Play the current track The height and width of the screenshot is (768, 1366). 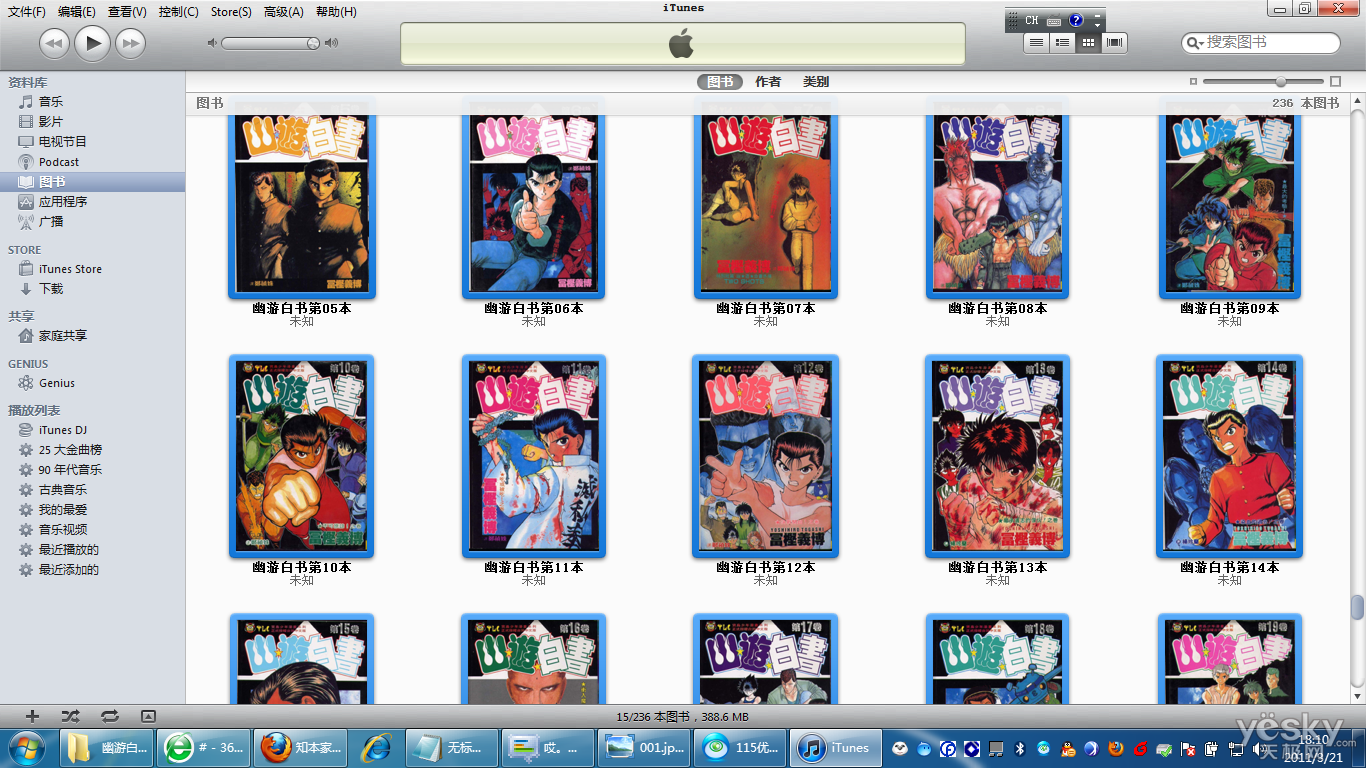pos(92,42)
